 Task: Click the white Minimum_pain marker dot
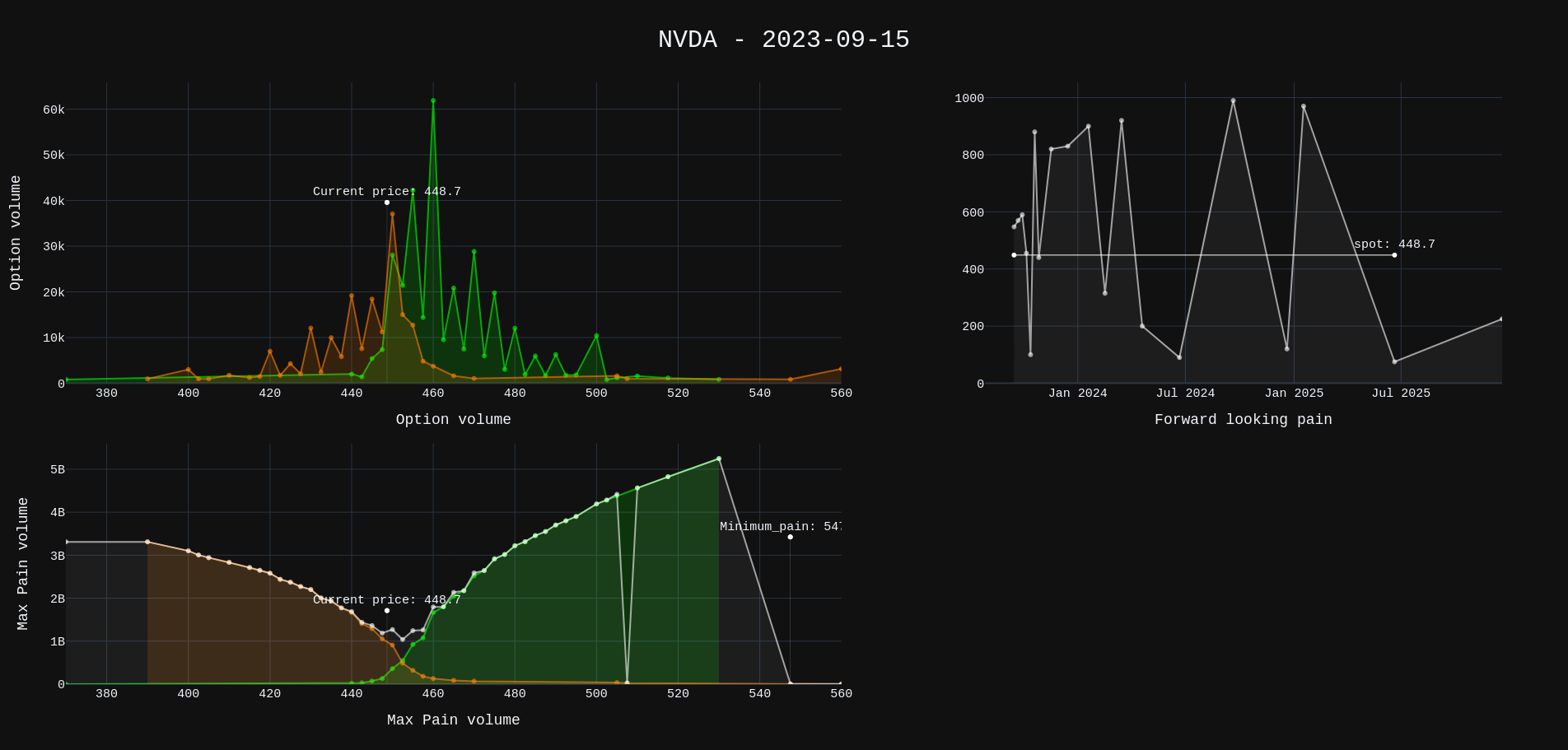tap(791, 537)
